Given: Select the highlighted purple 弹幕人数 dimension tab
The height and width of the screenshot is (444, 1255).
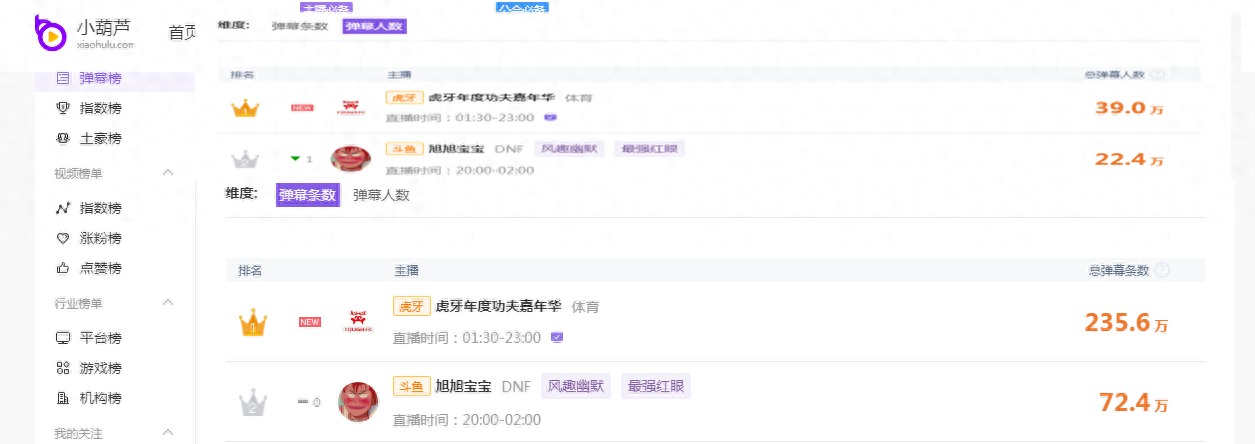Looking at the screenshot, I should coord(374,26).
